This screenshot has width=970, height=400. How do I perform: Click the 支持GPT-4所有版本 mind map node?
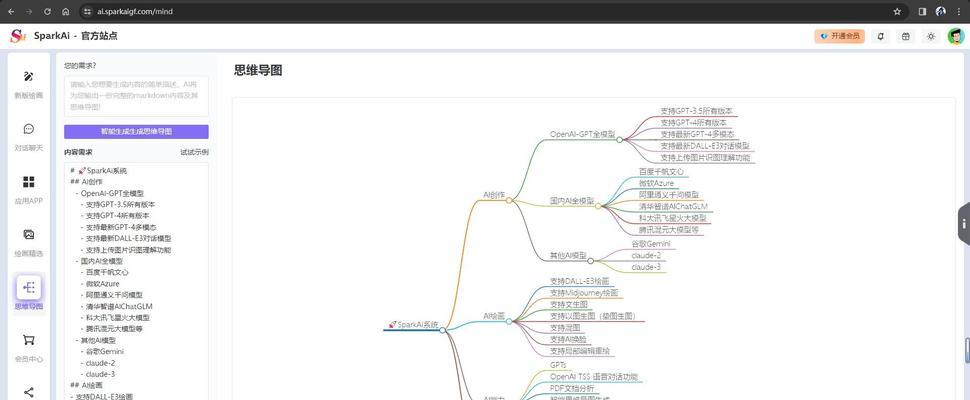click(x=693, y=123)
